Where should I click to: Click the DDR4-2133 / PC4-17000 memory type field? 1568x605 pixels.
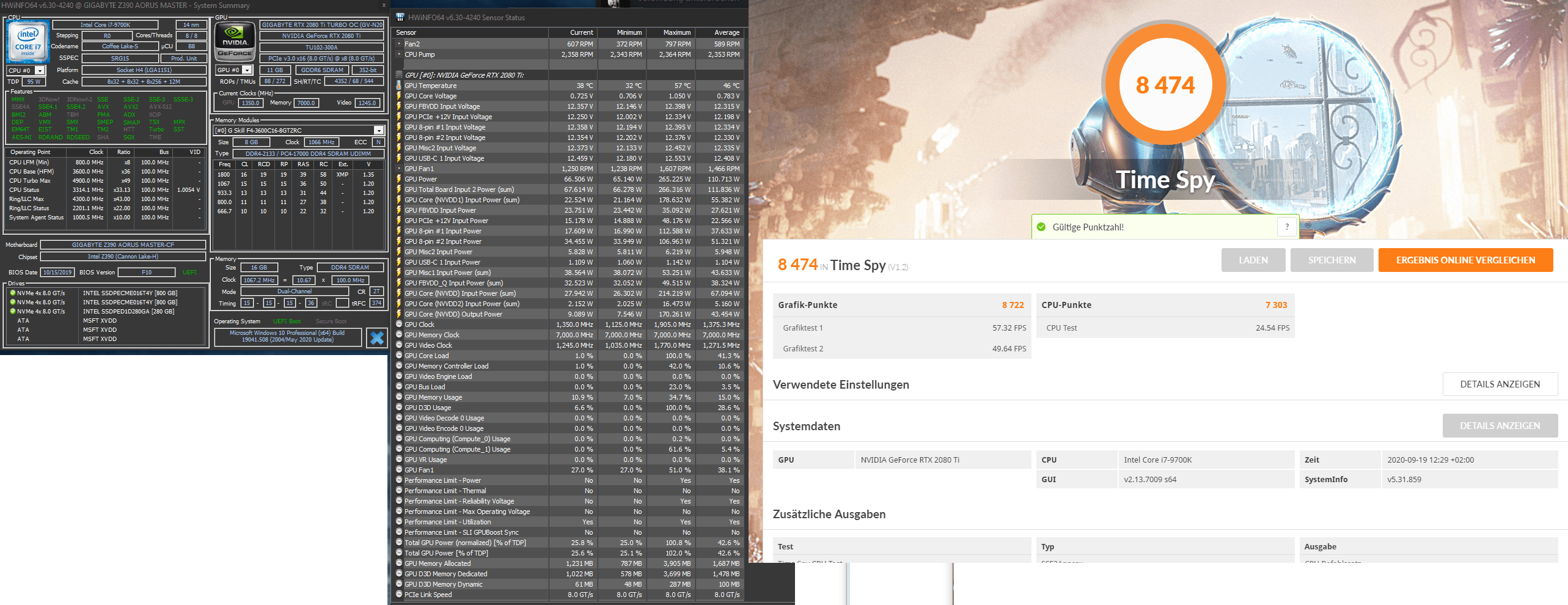click(308, 154)
